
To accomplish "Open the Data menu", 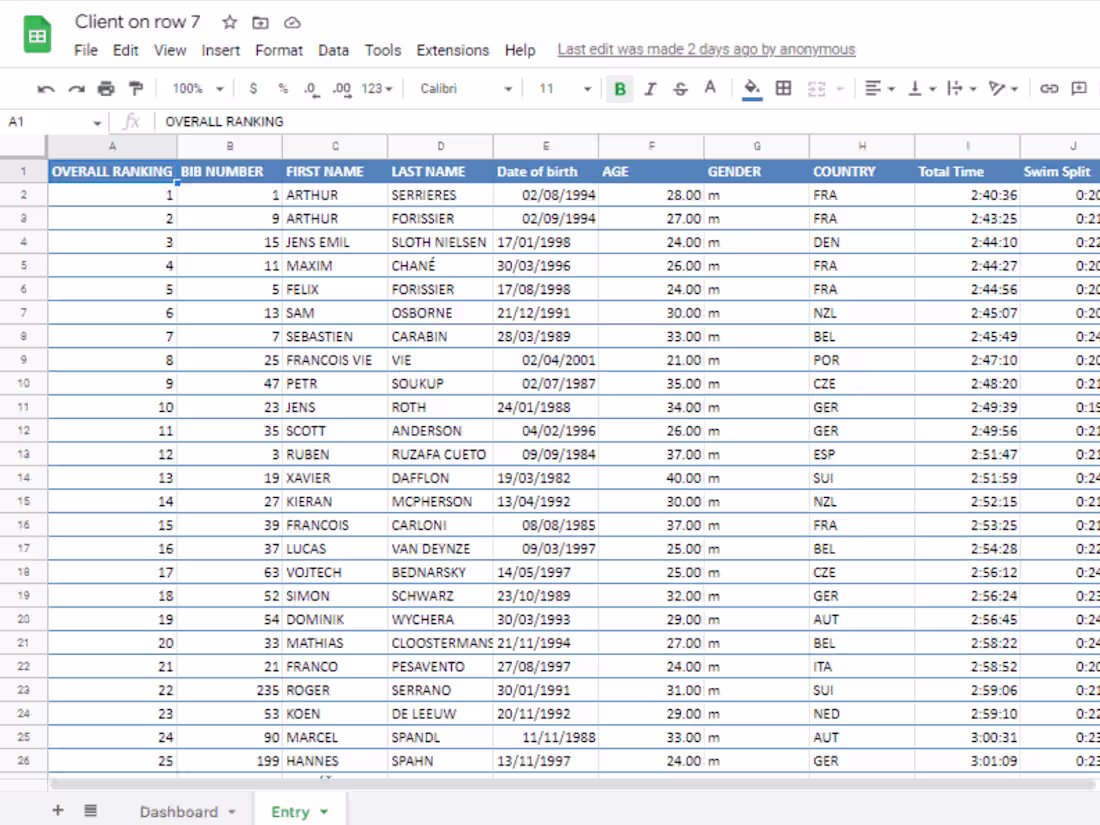I will [333, 51].
